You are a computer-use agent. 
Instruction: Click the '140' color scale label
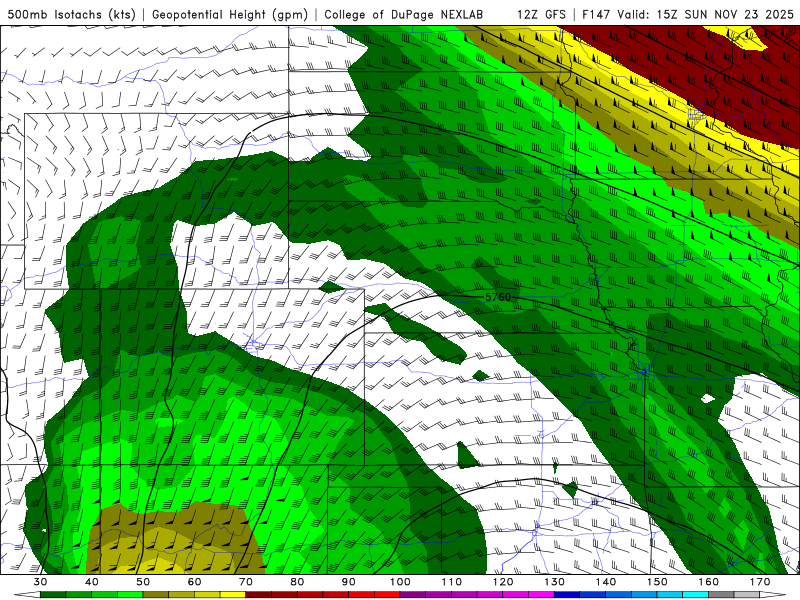[x=606, y=582]
